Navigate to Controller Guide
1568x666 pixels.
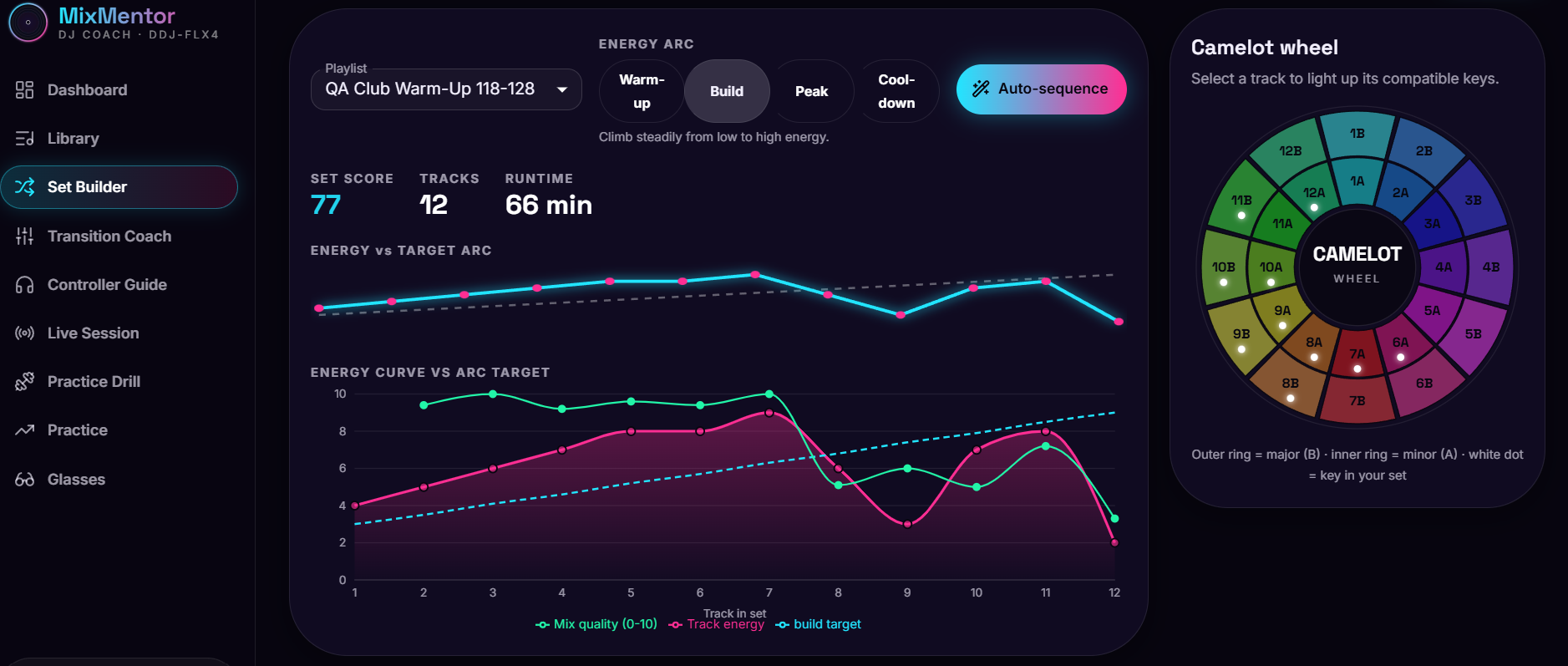pos(119,285)
